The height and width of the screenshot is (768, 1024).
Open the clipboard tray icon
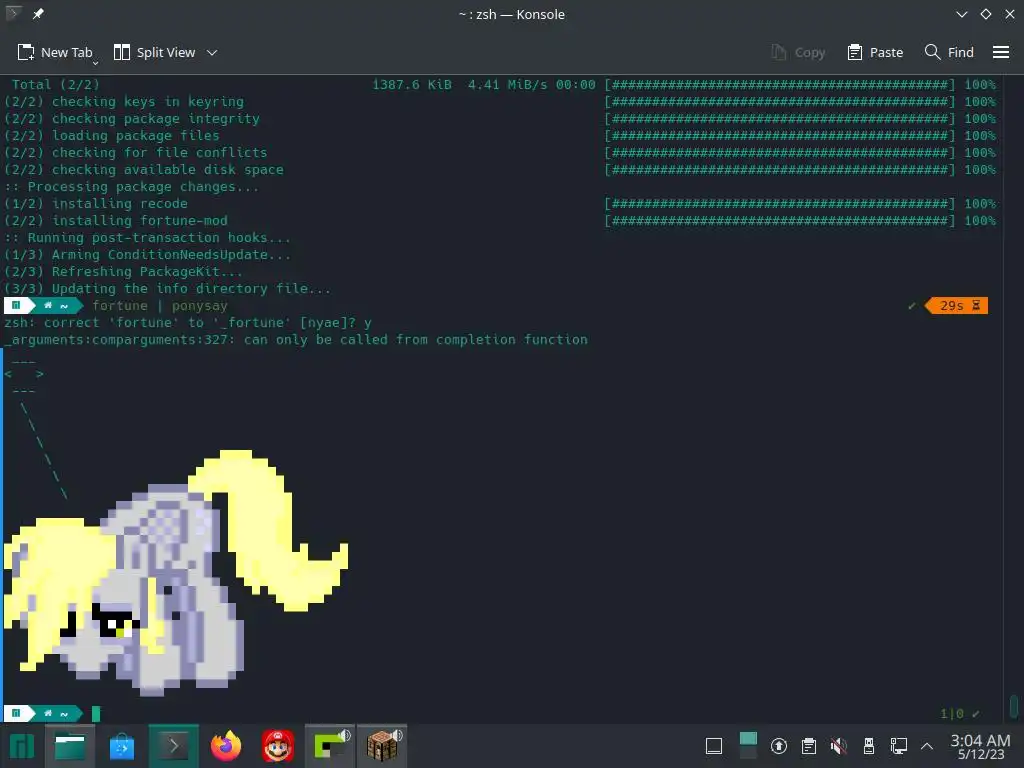[x=808, y=746]
